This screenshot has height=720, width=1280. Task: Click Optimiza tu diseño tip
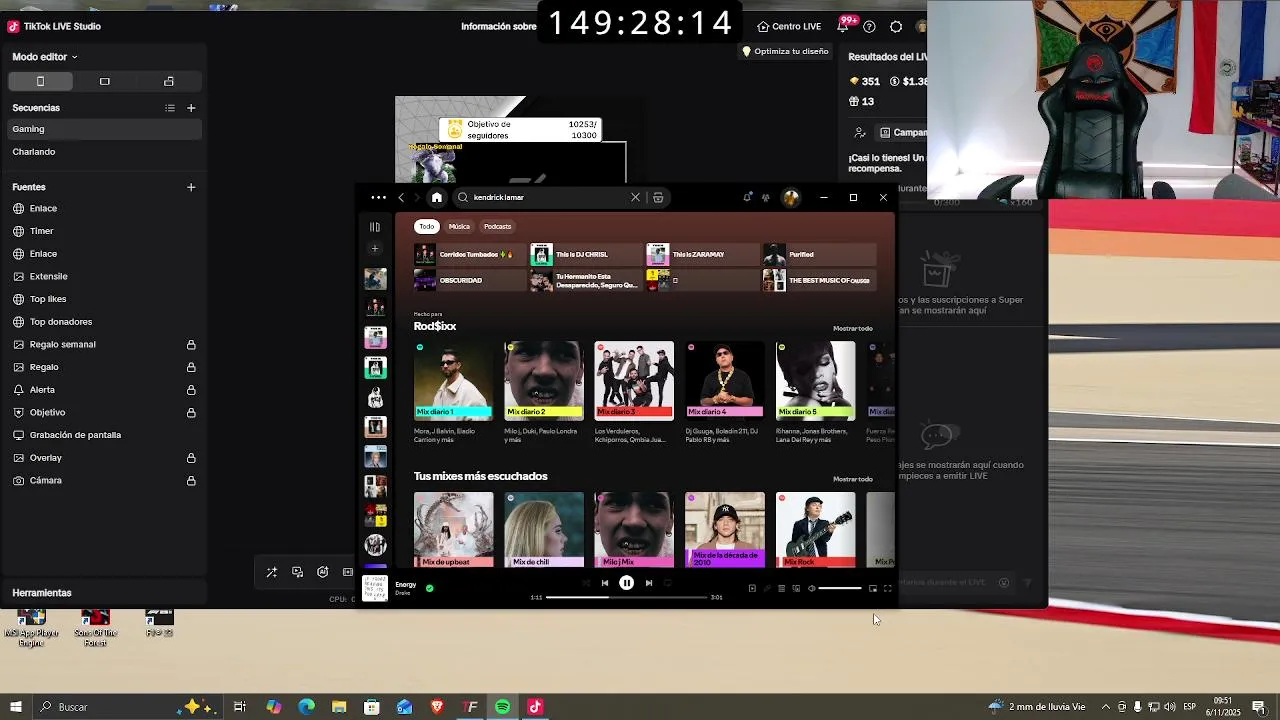tap(785, 51)
